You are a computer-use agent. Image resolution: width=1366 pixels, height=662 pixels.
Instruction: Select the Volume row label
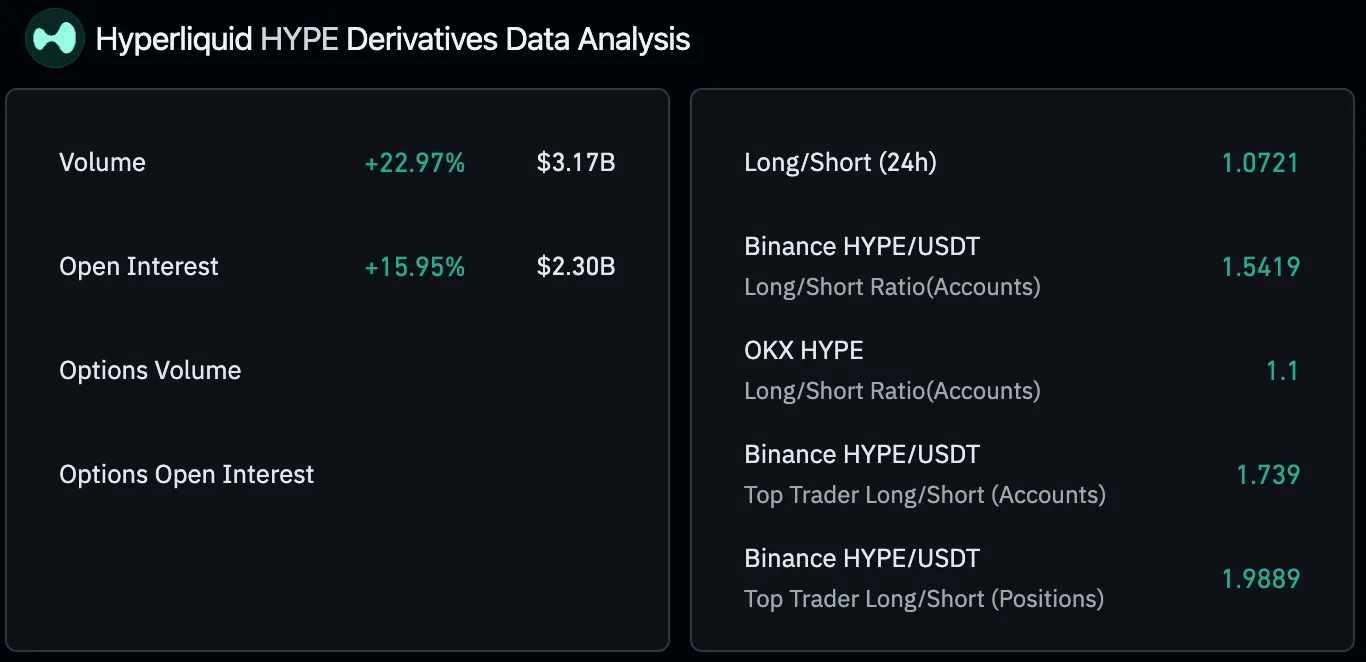[x=102, y=163]
